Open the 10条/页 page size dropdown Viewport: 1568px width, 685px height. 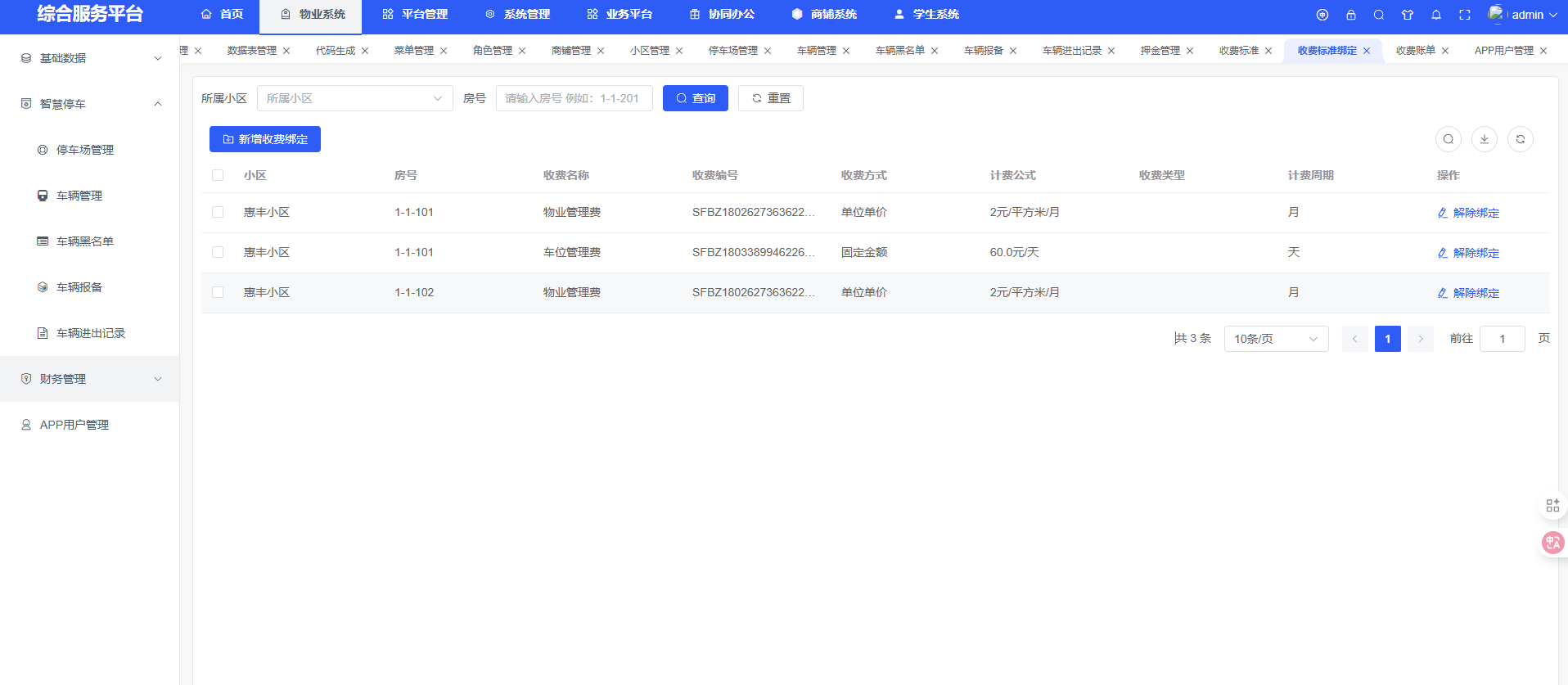[1276, 339]
